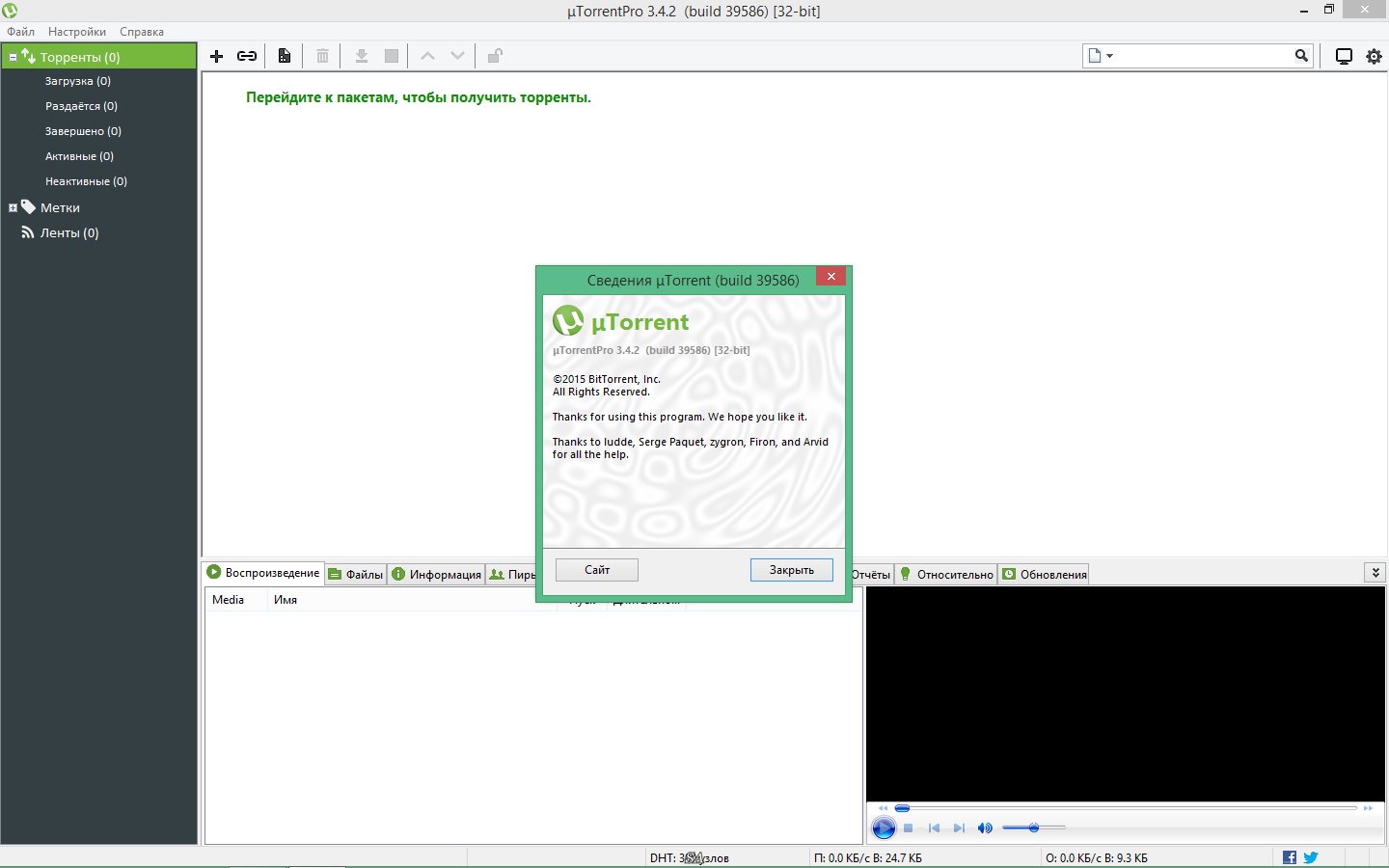Switch to the Воспроизведение tab
Image resolution: width=1389 pixels, height=868 pixels.
pos(263,572)
